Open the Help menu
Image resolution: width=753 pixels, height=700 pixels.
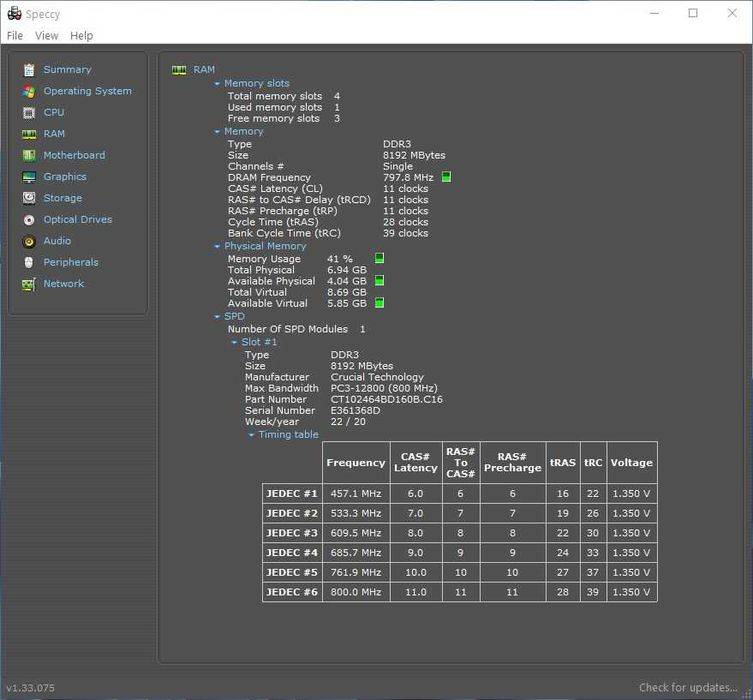click(82, 36)
